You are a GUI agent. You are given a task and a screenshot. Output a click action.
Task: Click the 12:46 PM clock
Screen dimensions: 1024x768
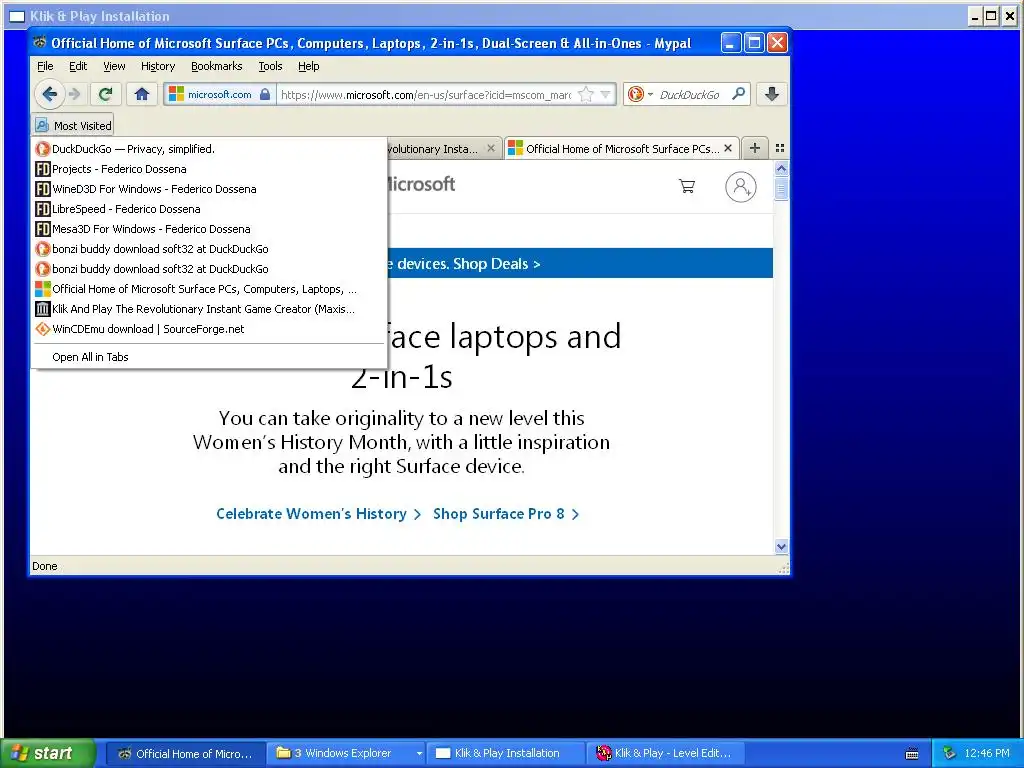point(987,754)
